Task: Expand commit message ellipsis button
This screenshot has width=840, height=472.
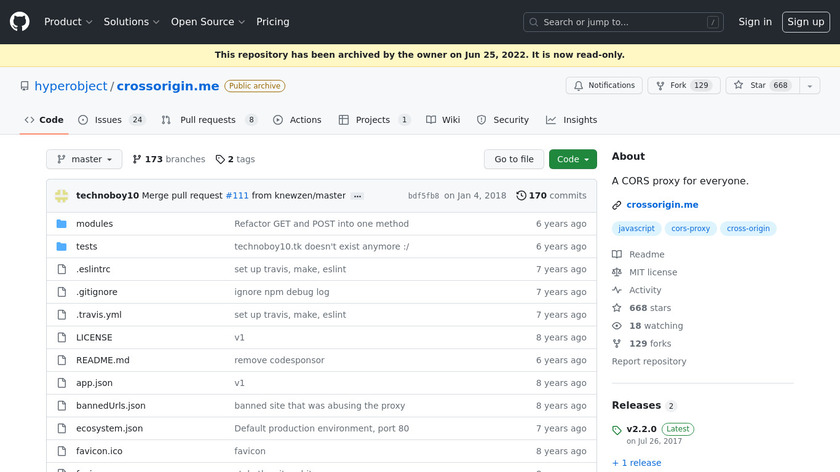Action: click(x=357, y=196)
